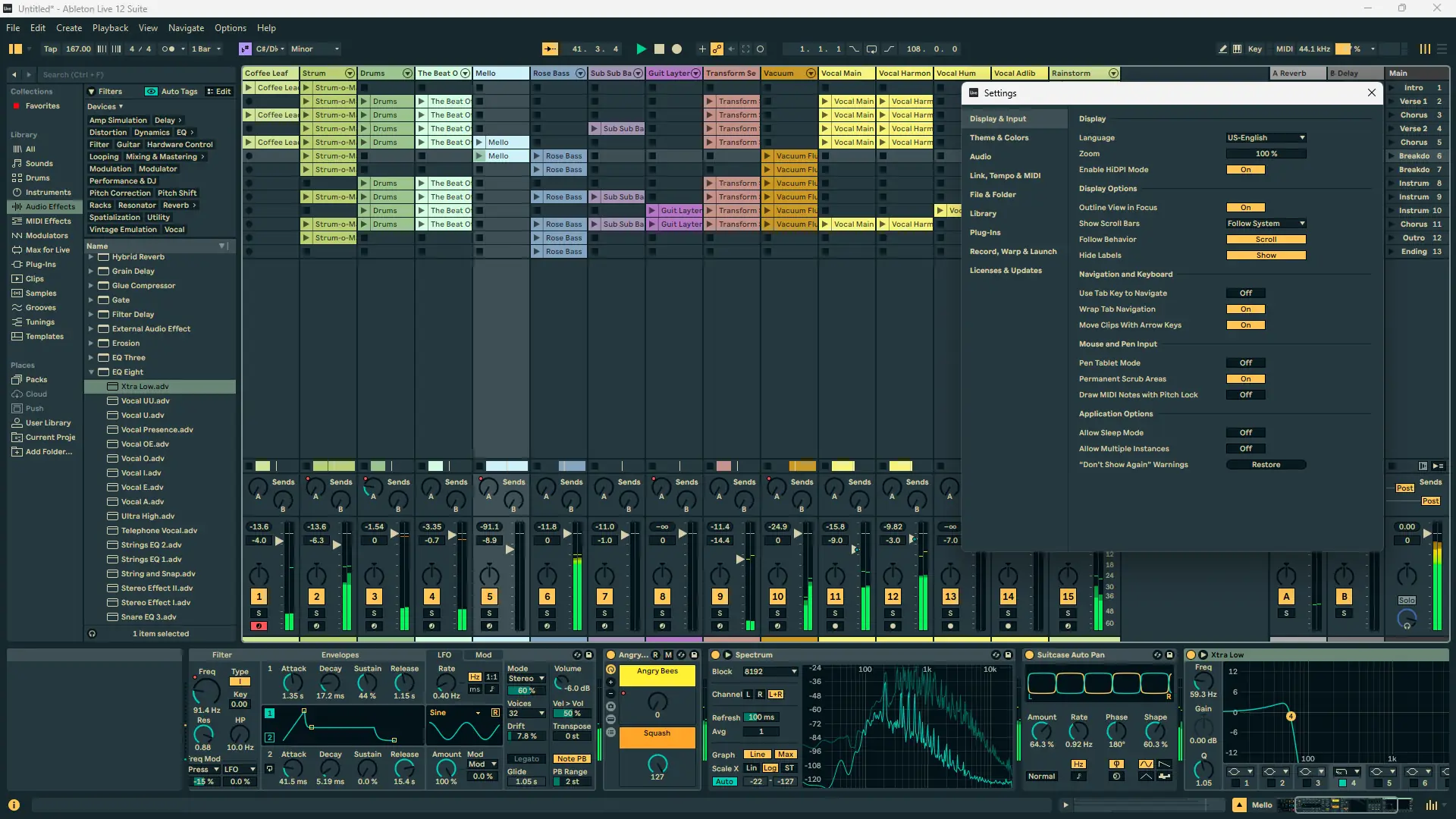
Task: Open Show Scroll Bars Follow System dropdown
Action: click(x=1266, y=224)
